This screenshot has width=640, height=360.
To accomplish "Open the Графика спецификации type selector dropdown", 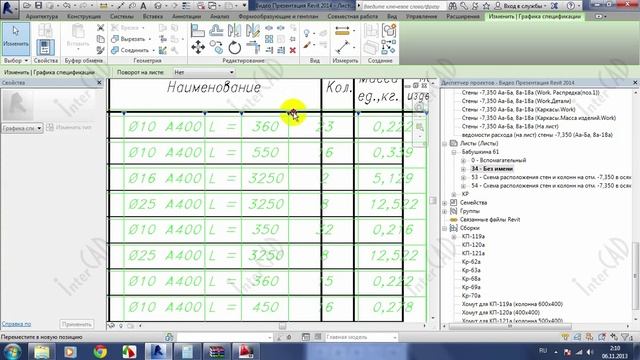I will coord(22,128).
